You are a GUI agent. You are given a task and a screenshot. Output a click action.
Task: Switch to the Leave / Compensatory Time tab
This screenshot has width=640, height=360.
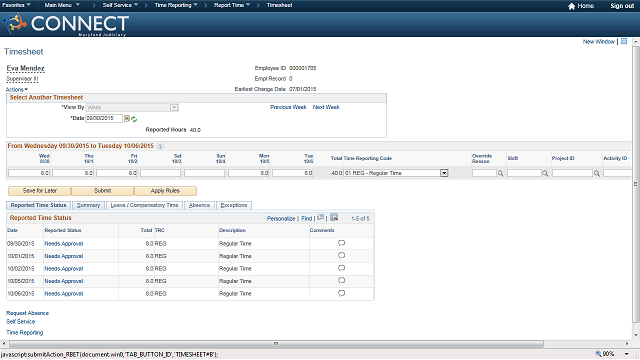[x=144, y=205]
